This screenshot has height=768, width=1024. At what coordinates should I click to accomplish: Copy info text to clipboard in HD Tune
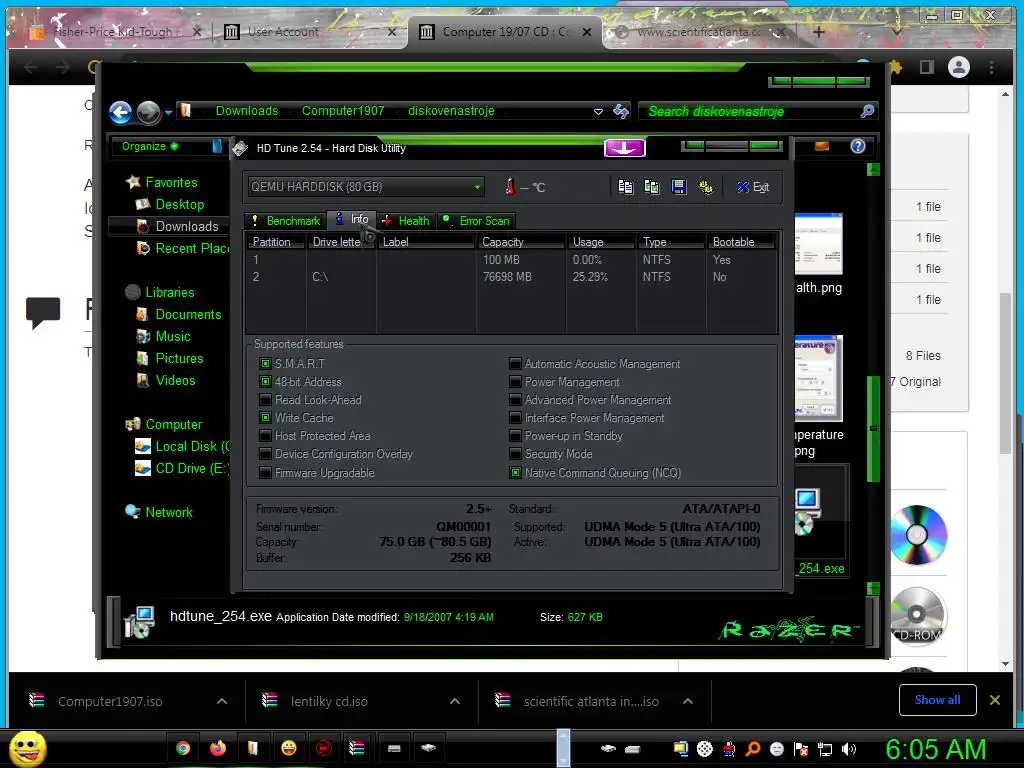coord(625,187)
